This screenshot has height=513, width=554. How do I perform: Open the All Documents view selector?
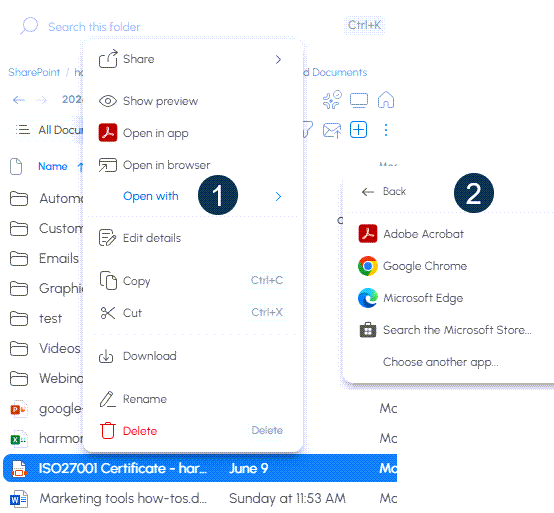(x=48, y=130)
